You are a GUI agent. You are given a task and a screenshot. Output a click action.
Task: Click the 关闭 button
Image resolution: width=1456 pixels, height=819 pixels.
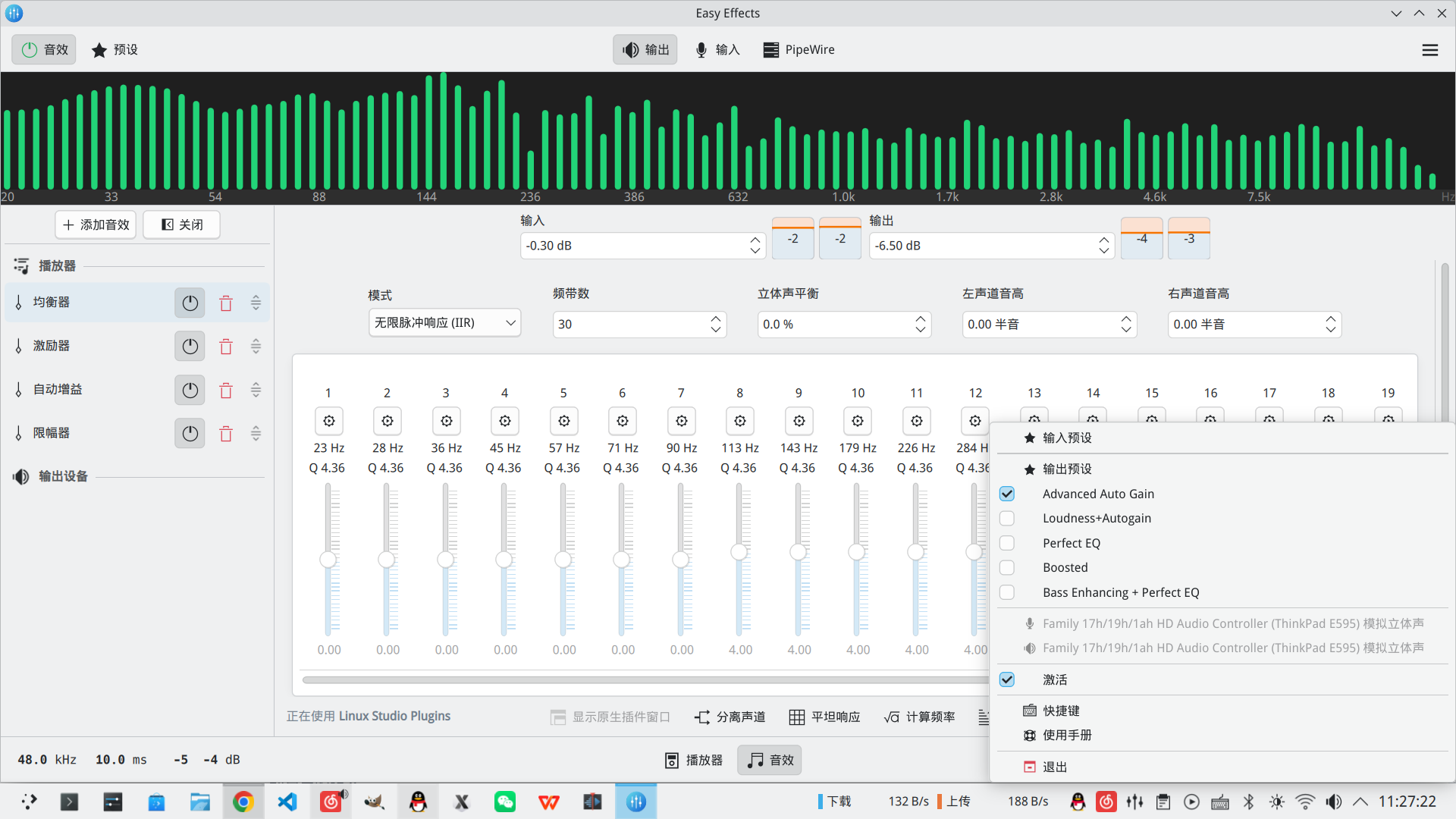click(182, 224)
